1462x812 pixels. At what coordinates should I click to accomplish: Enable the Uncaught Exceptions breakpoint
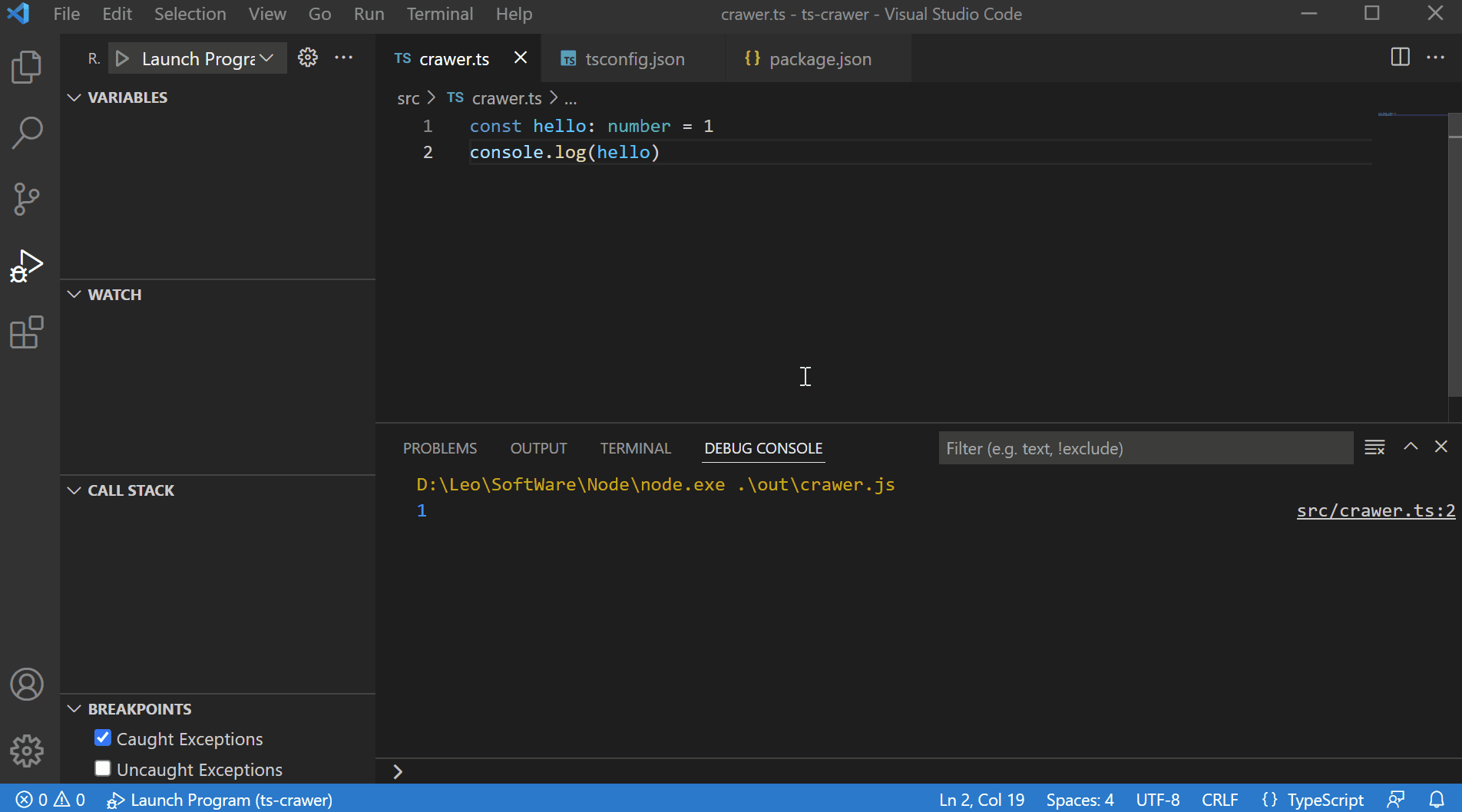coord(102,767)
